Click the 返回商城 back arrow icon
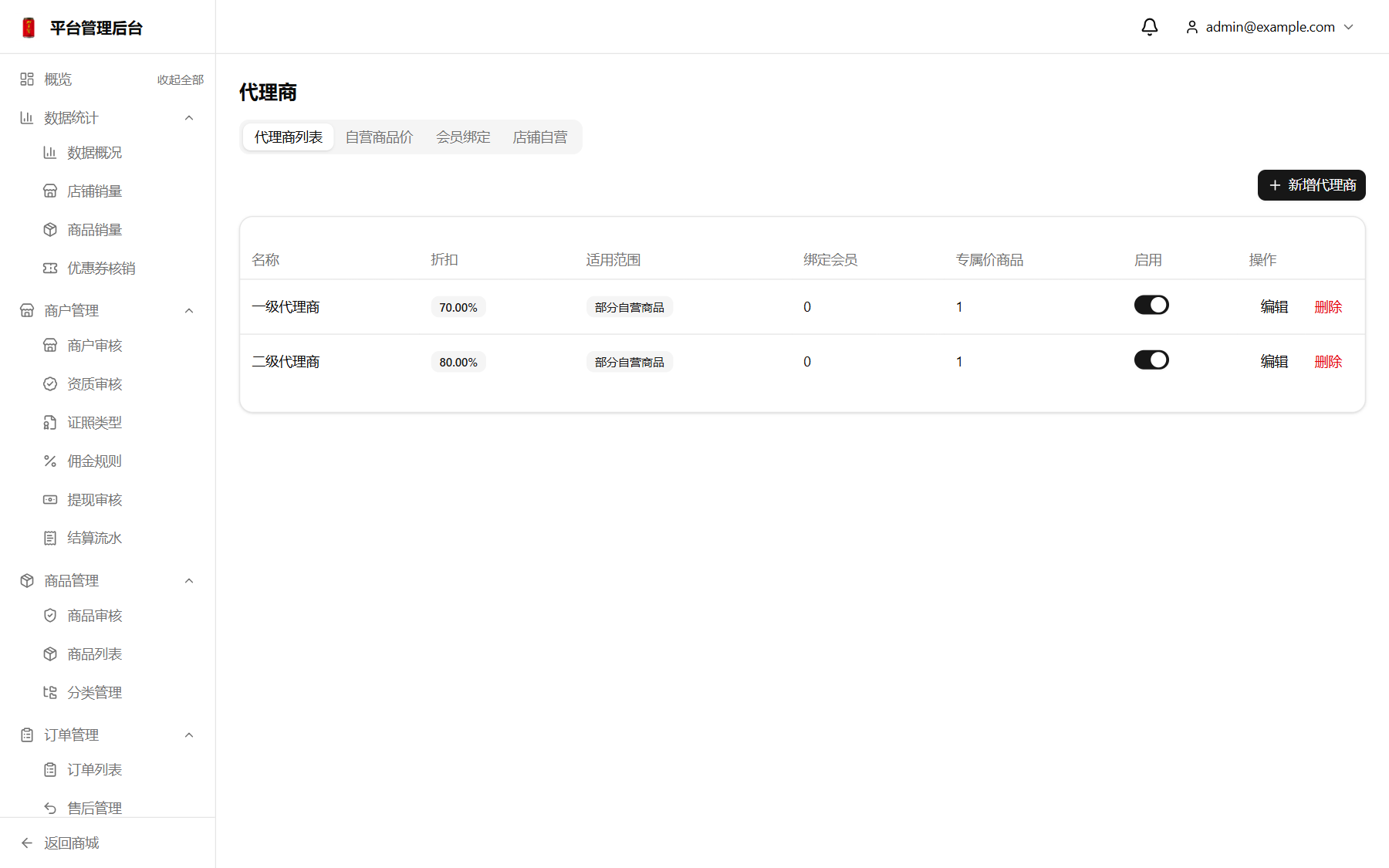1389x868 pixels. [x=27, y=843]
